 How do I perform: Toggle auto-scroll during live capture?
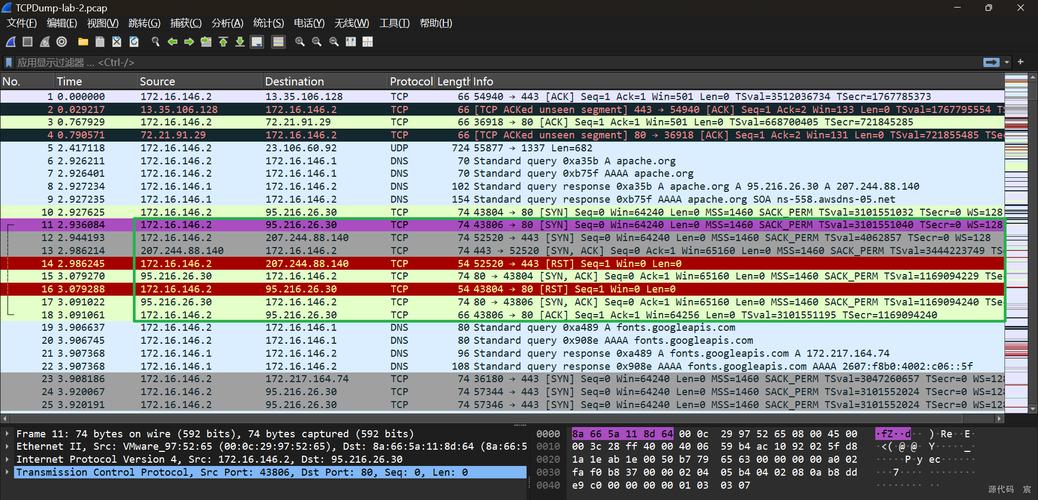coord(257,42)
